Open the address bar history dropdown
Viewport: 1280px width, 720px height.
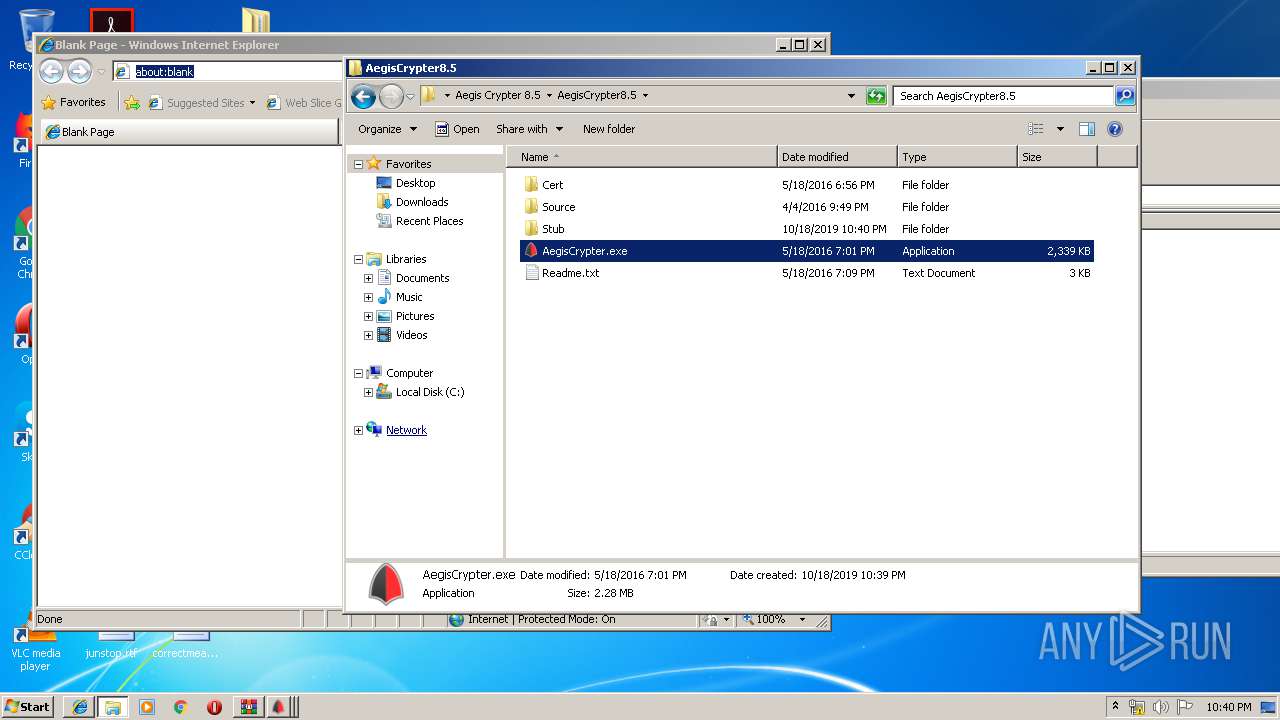pyautogui.click(x=851, y=96)
